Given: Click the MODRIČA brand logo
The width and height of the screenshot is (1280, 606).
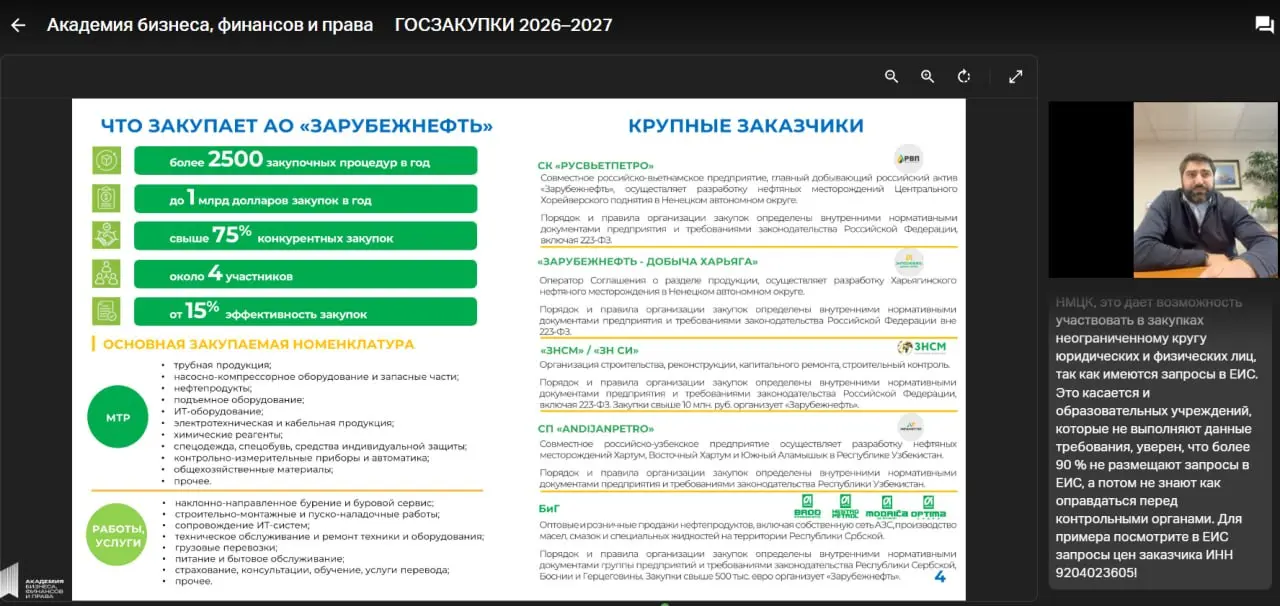Looking at the screenshot, I should [886, 506].
